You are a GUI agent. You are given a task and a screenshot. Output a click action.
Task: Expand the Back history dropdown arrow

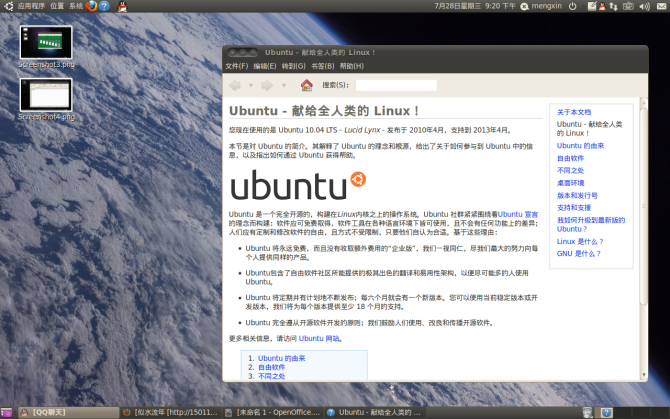[x=251, y=85]
